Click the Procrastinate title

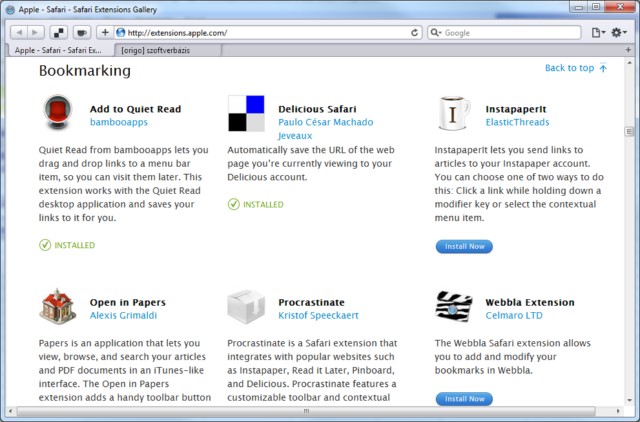311,302
